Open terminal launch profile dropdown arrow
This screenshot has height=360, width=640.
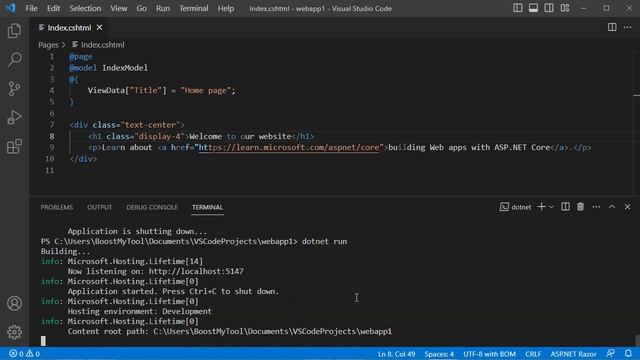(551, 207)
